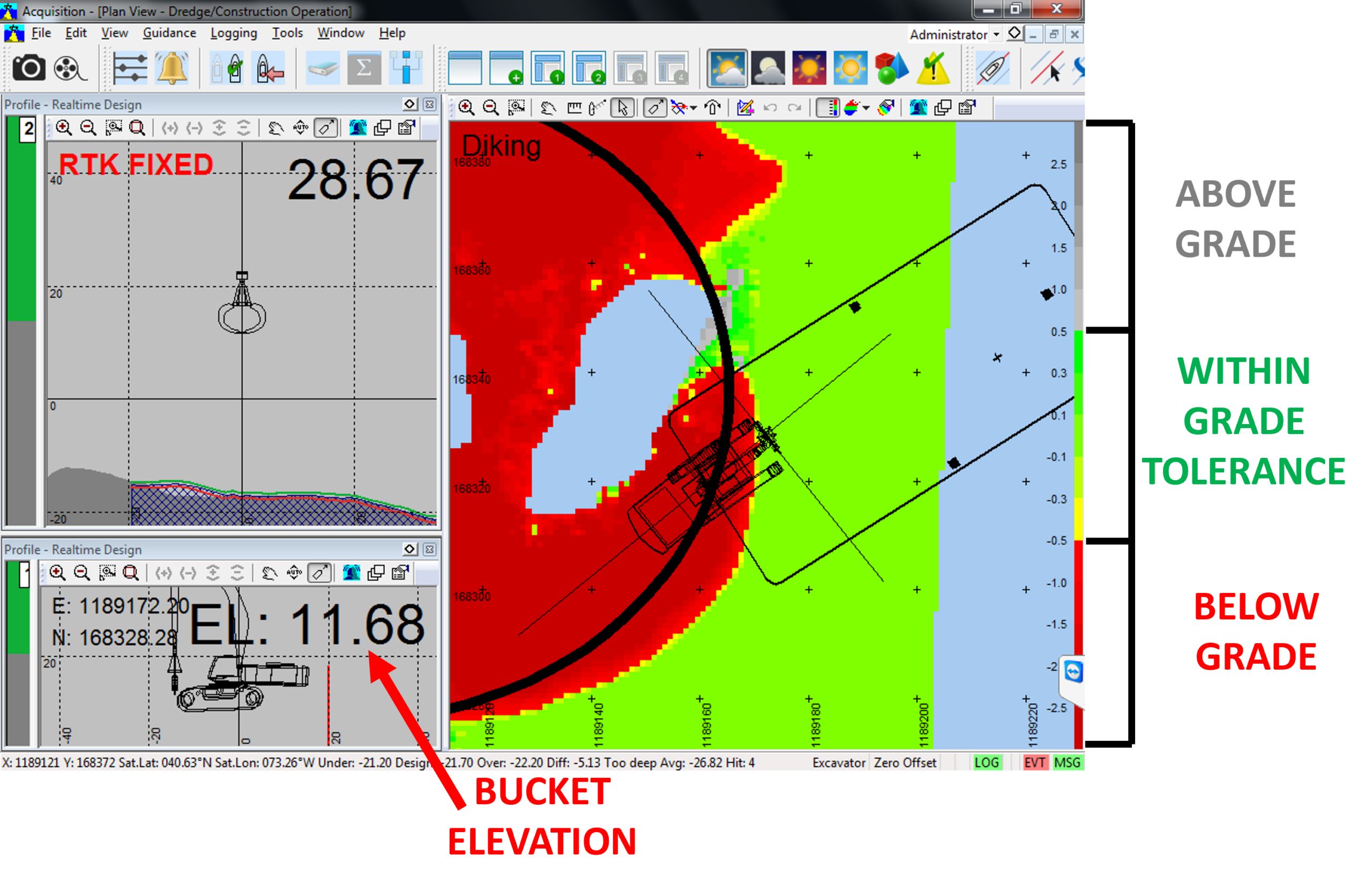The image size is (1372, 891).
Task: Zoom in on the plan view map
Action: (x=466, y=108)
